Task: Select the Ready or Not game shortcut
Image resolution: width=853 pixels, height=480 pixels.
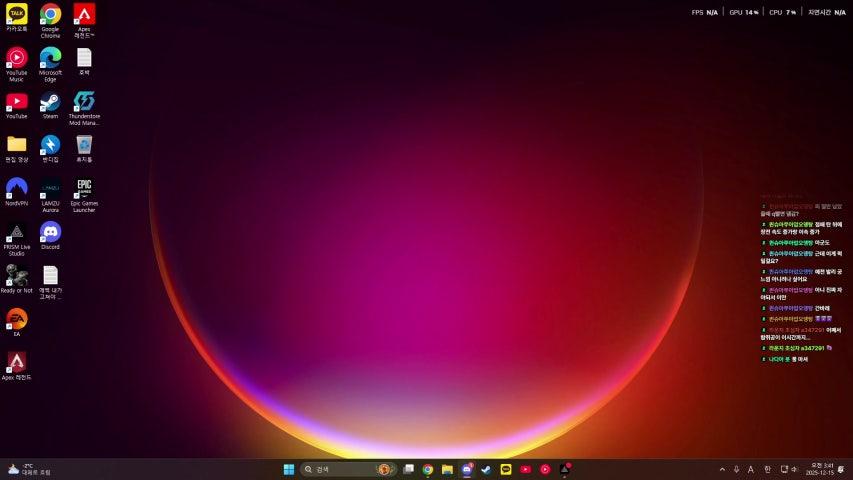Action: pyautogui.click(x=17, y=275)
